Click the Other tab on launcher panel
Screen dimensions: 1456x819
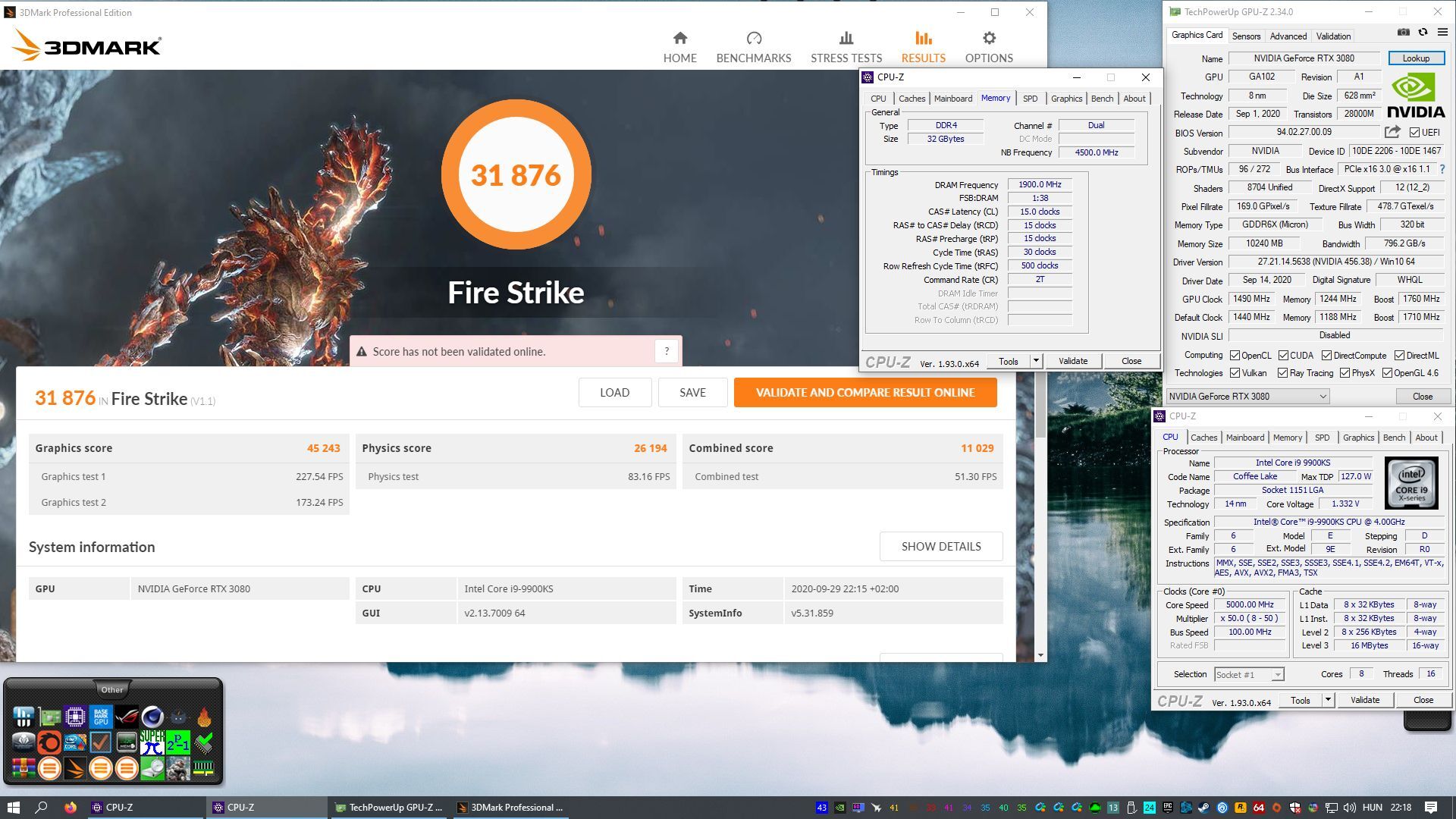(x=111, y=689)
